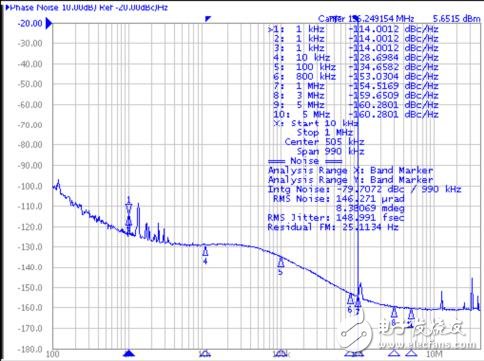The width and height of the screenshot is (484, 361).
Task: Select marker 1 row reading -114.0012 dBc/Hz
Action: (353, 29)
